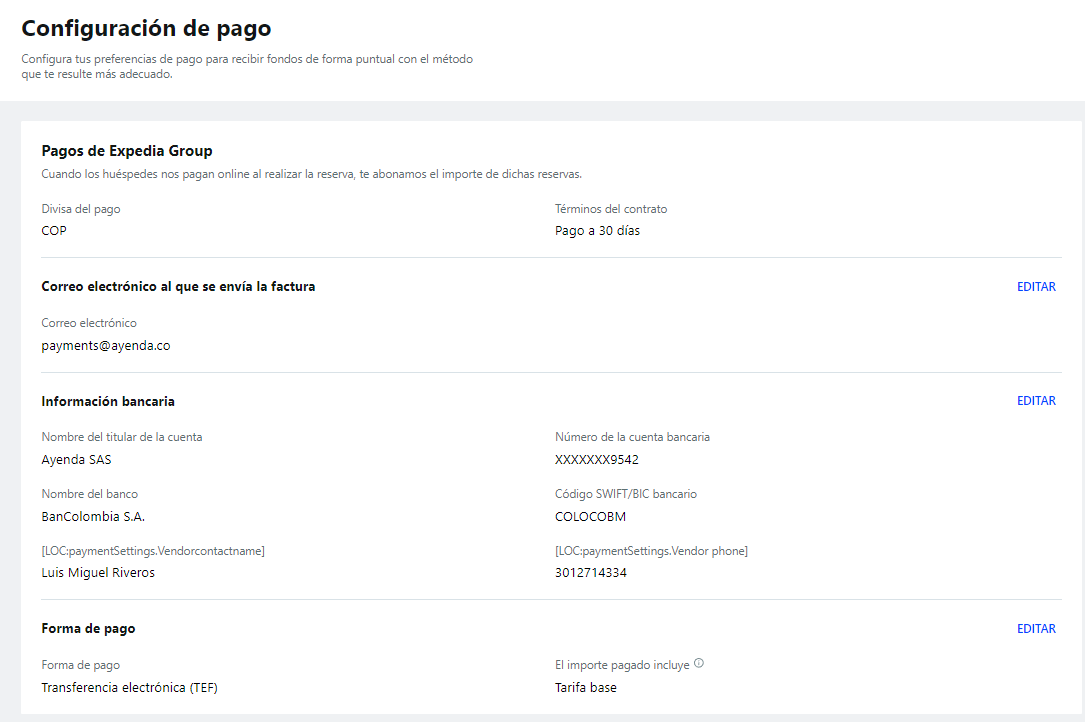1085x722 pixels.
Task: Select the 'Nombre del titular de la cuenta' label
Action: [x=122, y=437]
